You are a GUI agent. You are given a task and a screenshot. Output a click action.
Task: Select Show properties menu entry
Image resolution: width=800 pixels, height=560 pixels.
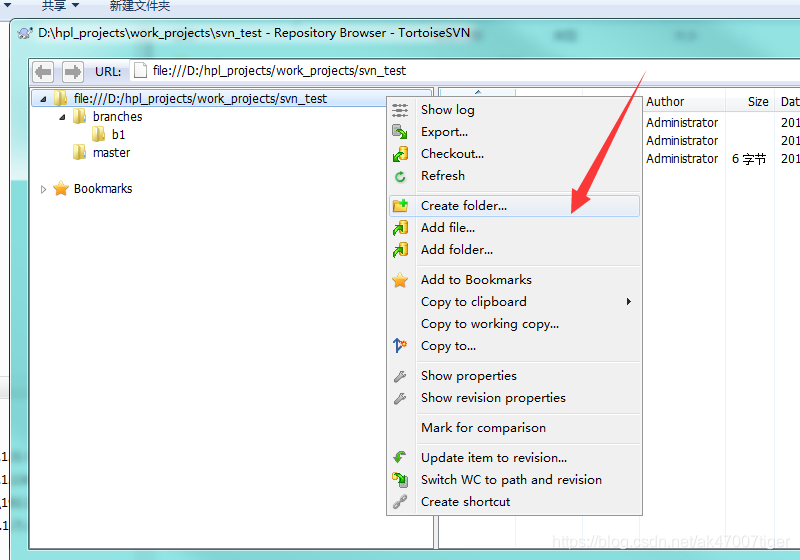[x=514, y=375]
